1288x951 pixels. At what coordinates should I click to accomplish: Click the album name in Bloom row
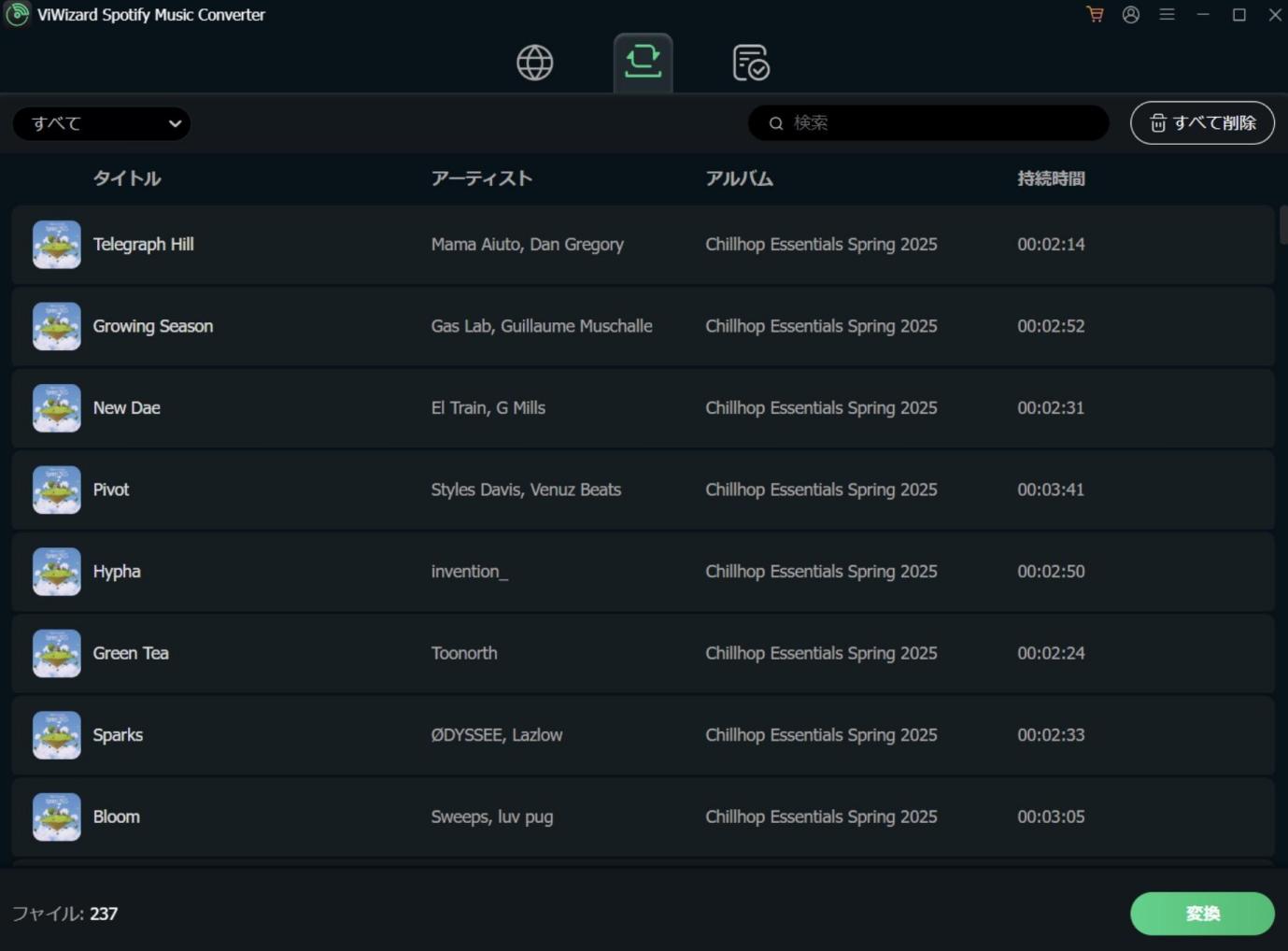tap(821, 816)
